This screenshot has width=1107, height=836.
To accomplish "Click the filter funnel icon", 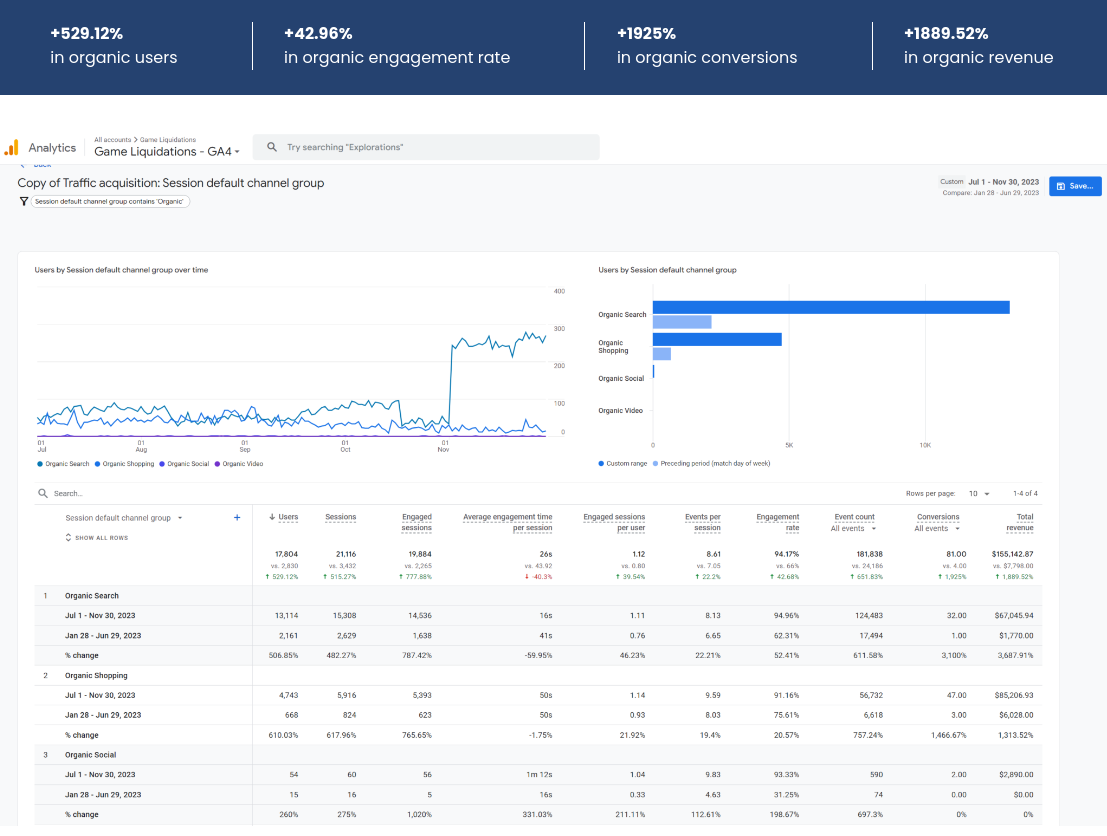I will [24, 201].
